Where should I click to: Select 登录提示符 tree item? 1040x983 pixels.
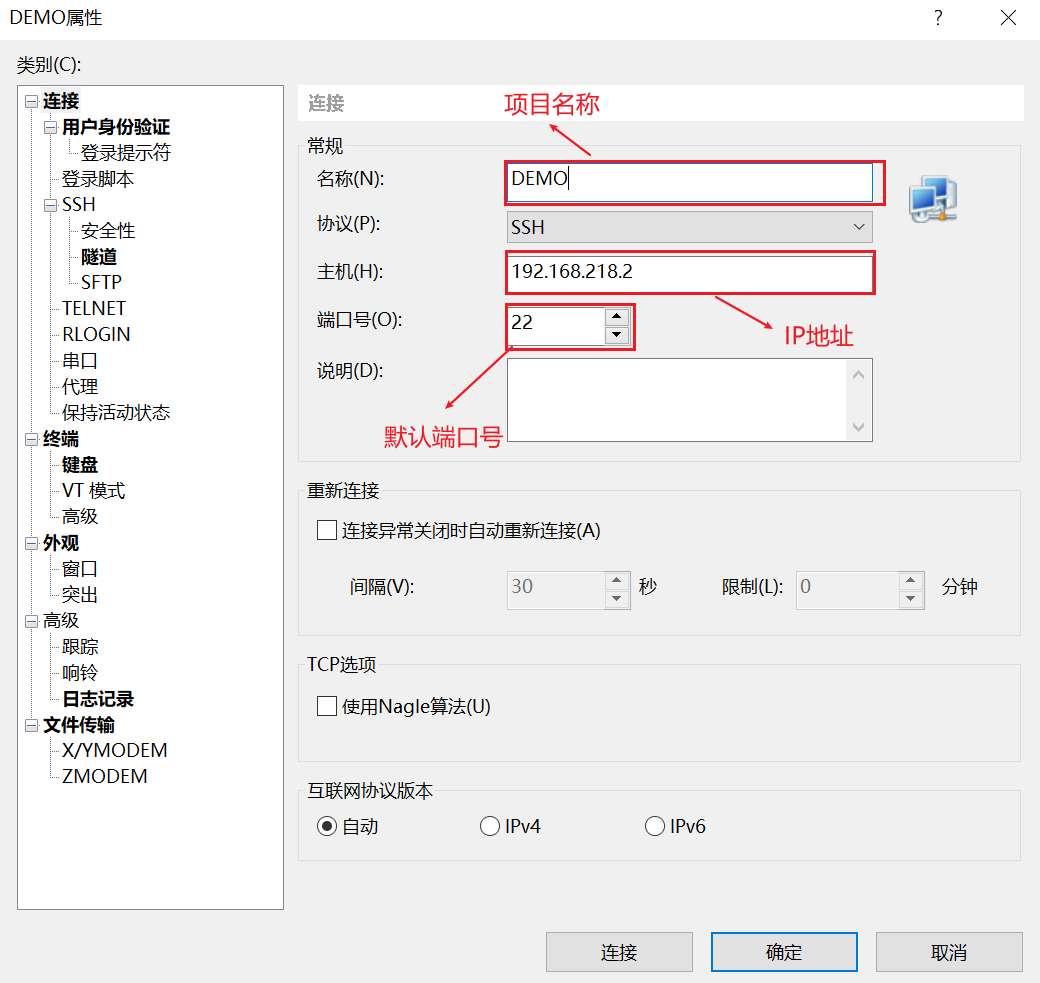pyautogui.click(x=126, y=153)
